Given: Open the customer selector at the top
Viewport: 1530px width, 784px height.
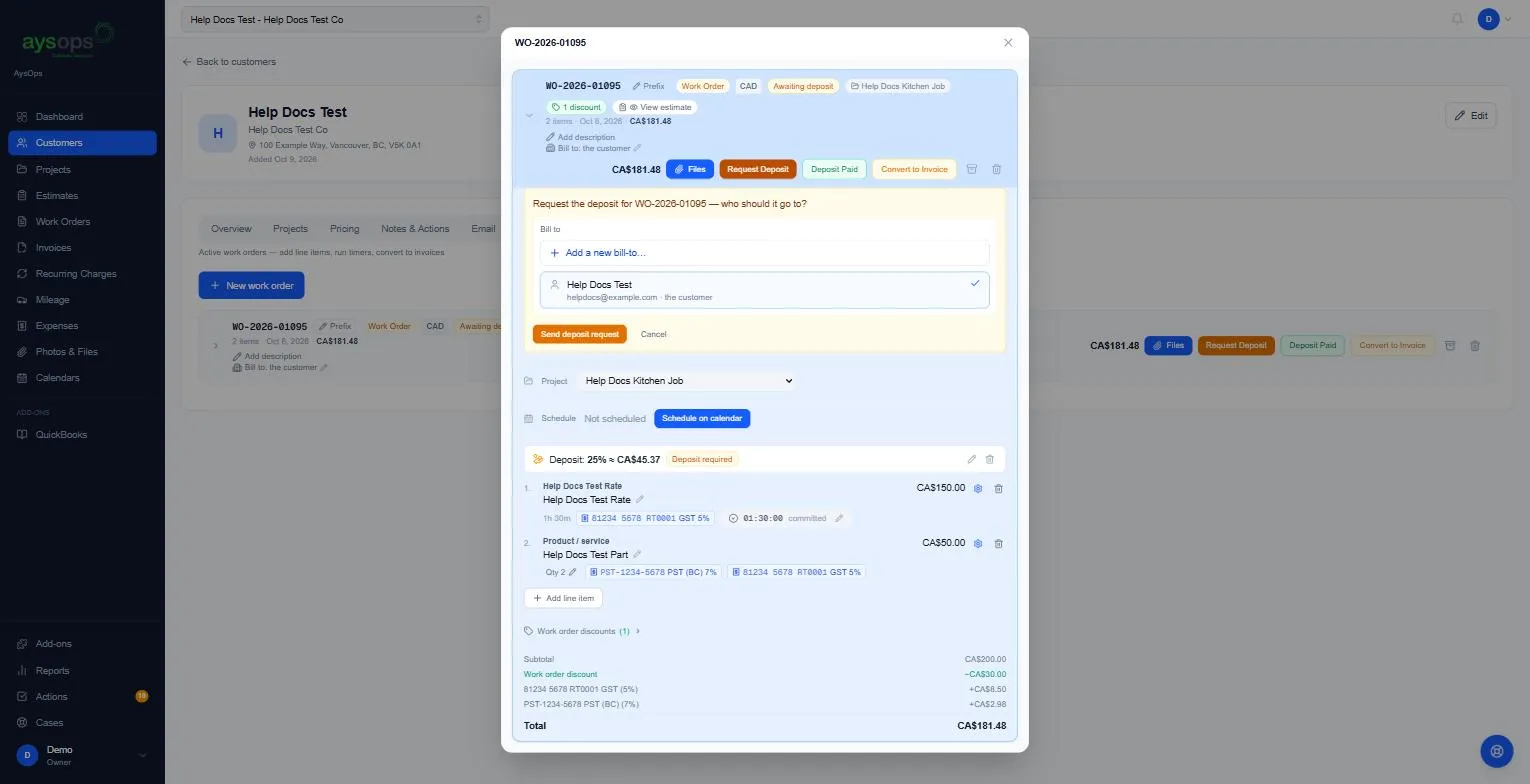Looking at the screenshot, I should 336,19.
